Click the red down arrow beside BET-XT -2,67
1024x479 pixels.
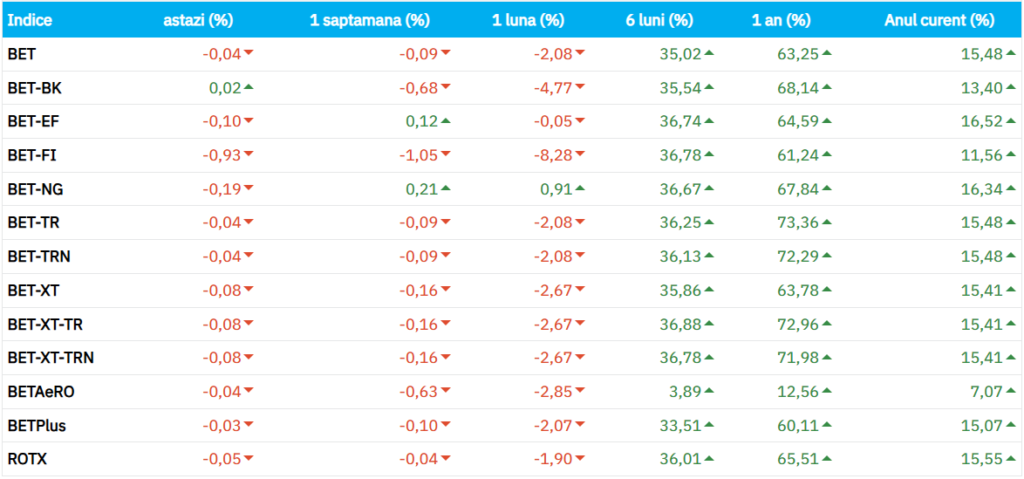point(580,291)
